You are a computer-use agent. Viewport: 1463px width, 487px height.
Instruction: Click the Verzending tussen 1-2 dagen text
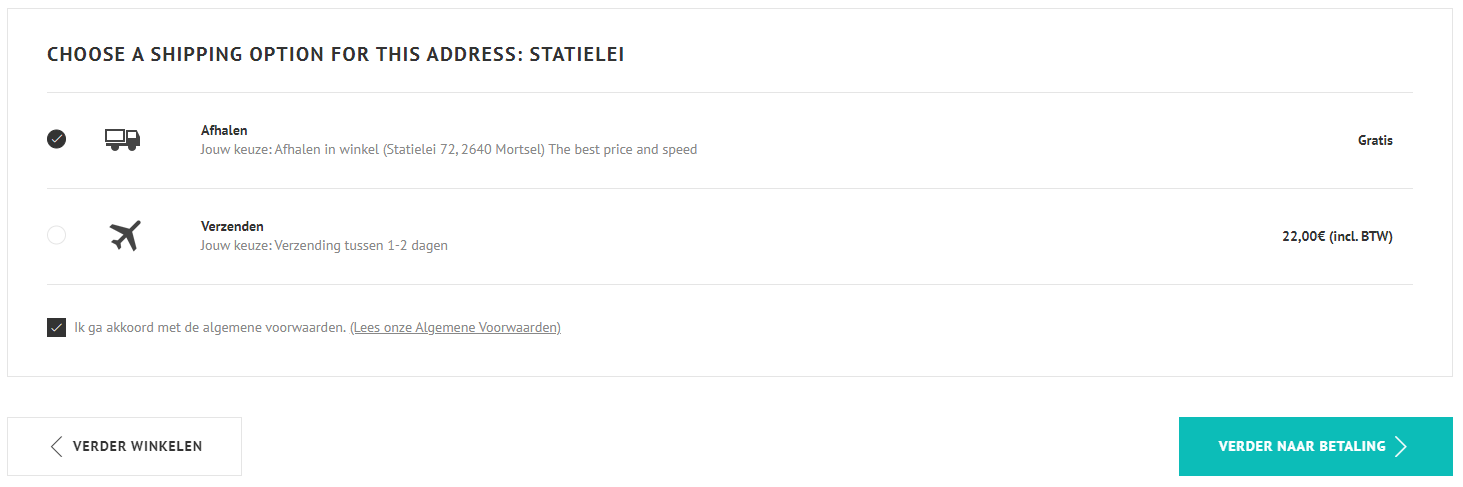click(359, 245)
